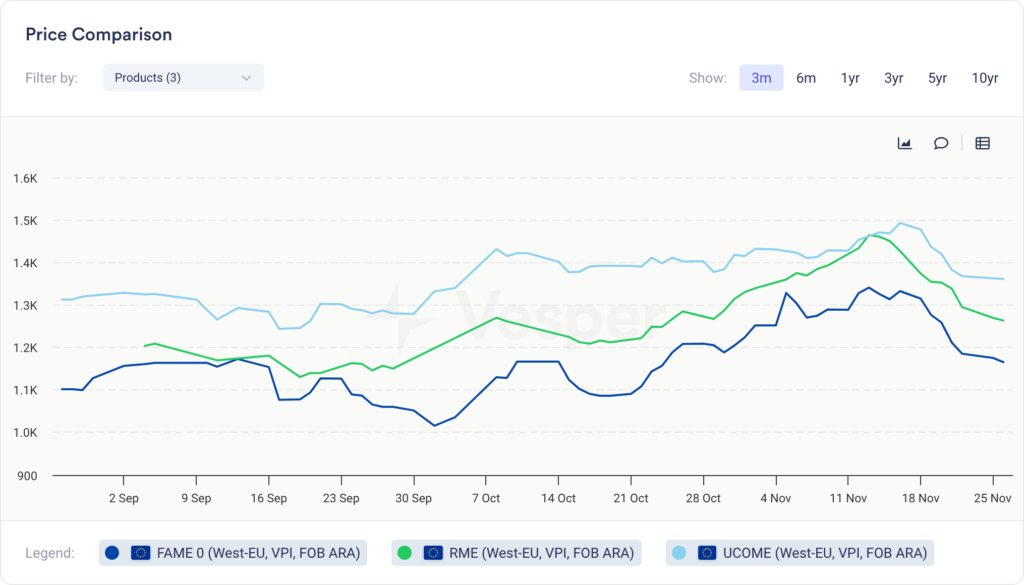Click UCOME peak near 18 Nov
Image resolution: width=1024 pixels, height=585 pixels.
[900, 223]
